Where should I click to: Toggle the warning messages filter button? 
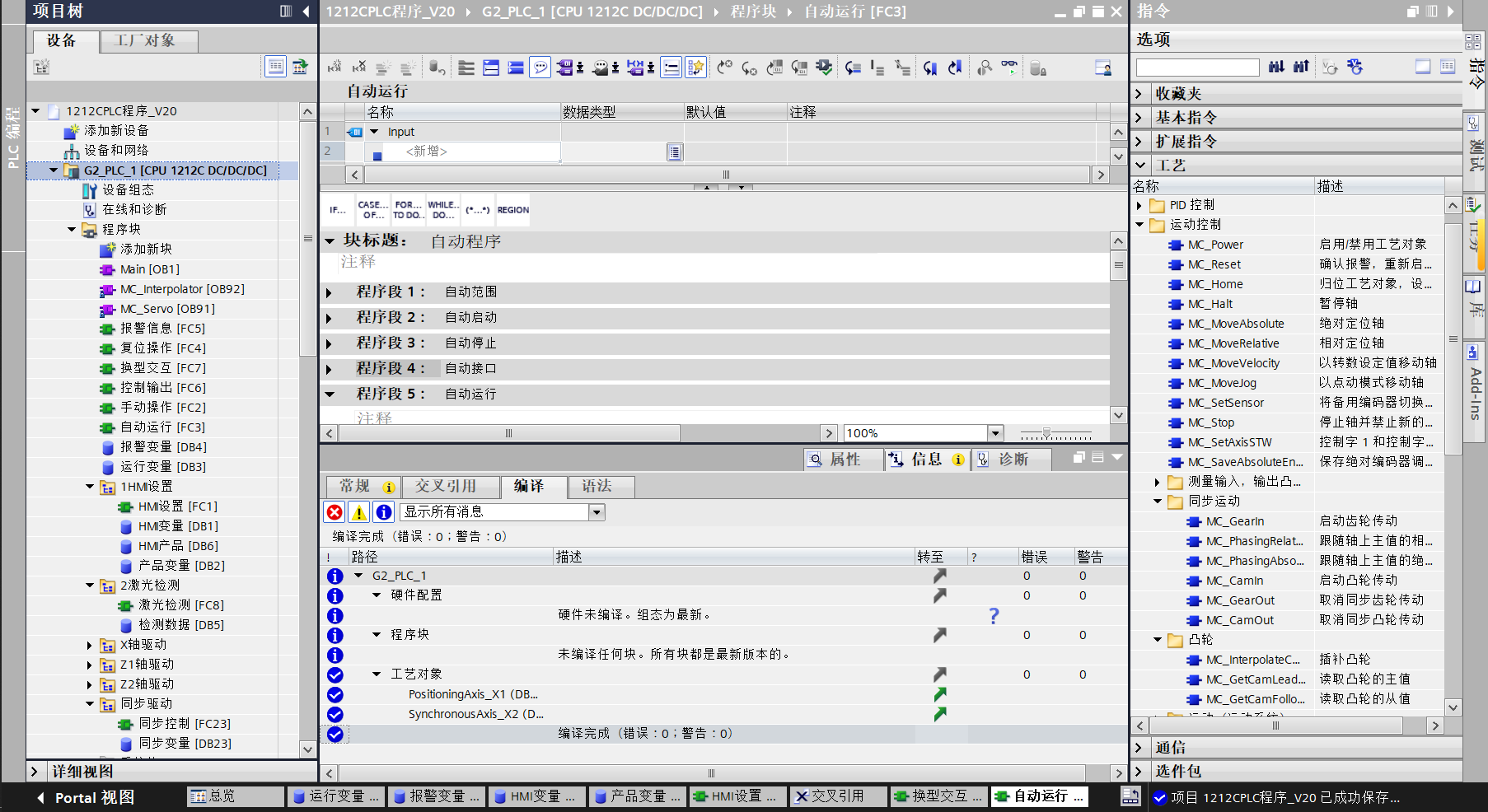click(x=359, y=512)
